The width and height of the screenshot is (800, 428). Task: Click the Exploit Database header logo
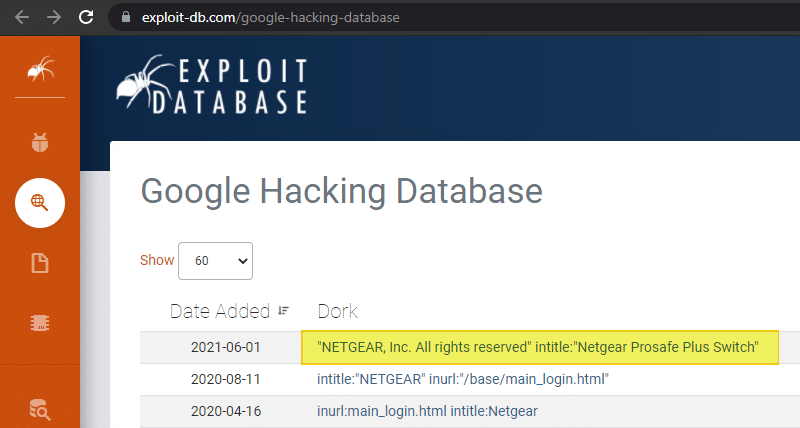[213, 85]
